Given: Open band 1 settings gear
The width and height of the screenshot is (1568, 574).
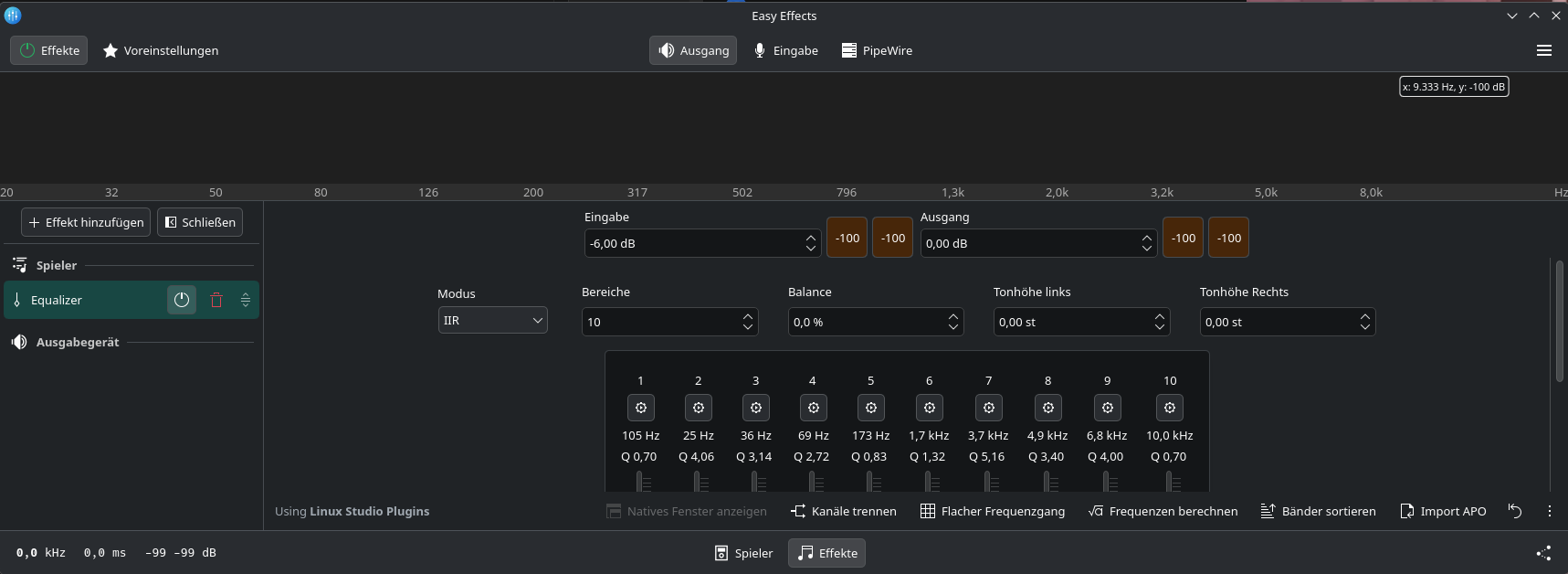Looking at the screenshot, I should 641,408.
